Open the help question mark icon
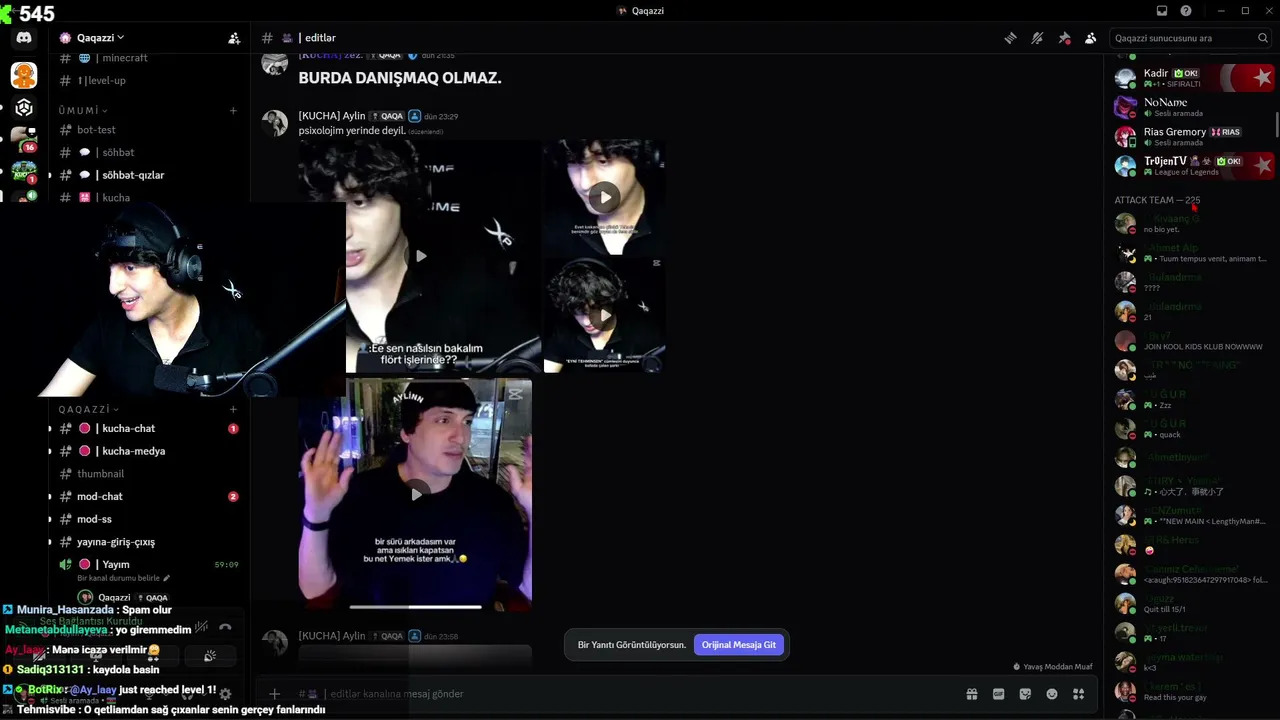This screenshot has width=1280, height=720. tap(1186, 11)
